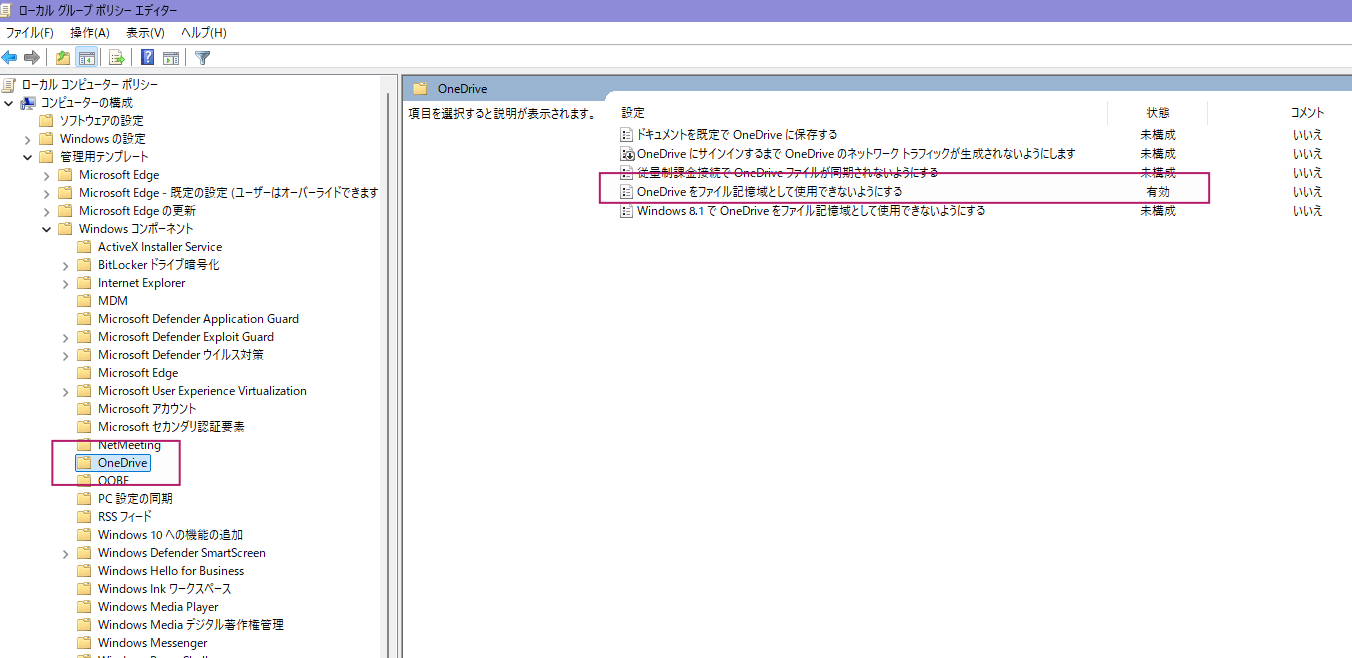The height and width of the screenshot is (658, 1352).
Task: Select Windows 10 への機能の追加 tree item
Action: click(x=170, y=535)
